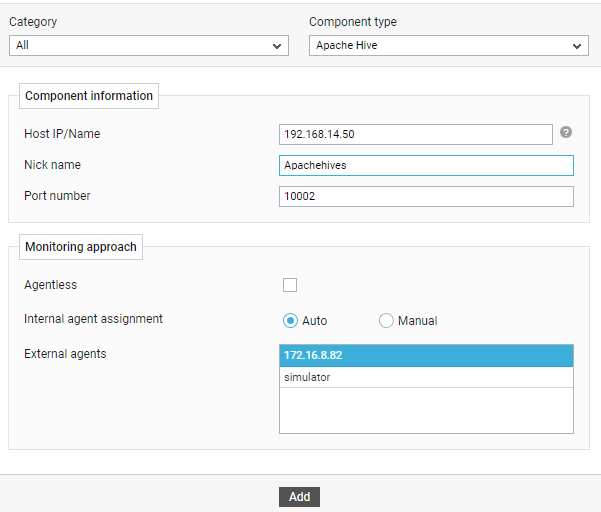The image size is (601, 512).
Task: Click the Monitoring approach heading
Action: point(81,247)
